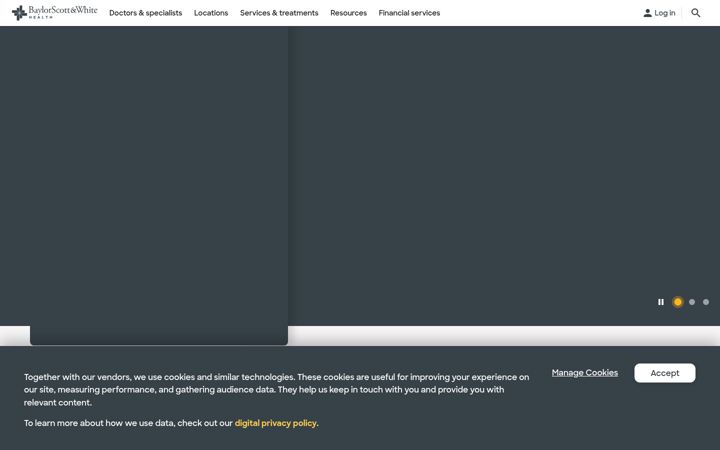Open the Doctors & specialists menu
This screenshot has width=720, height=450.
pyautogui.click(x=146, y=13)
